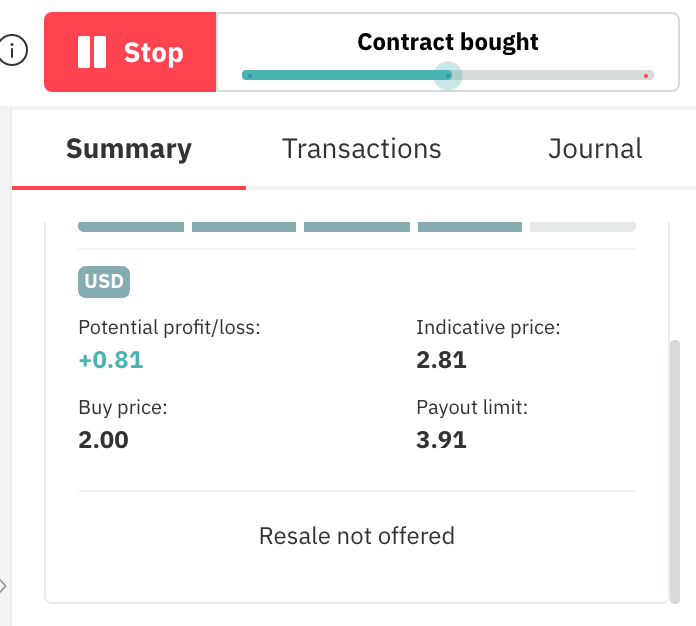Click the info icon beside Stop
696x626 pixels.
coord(13,51)
